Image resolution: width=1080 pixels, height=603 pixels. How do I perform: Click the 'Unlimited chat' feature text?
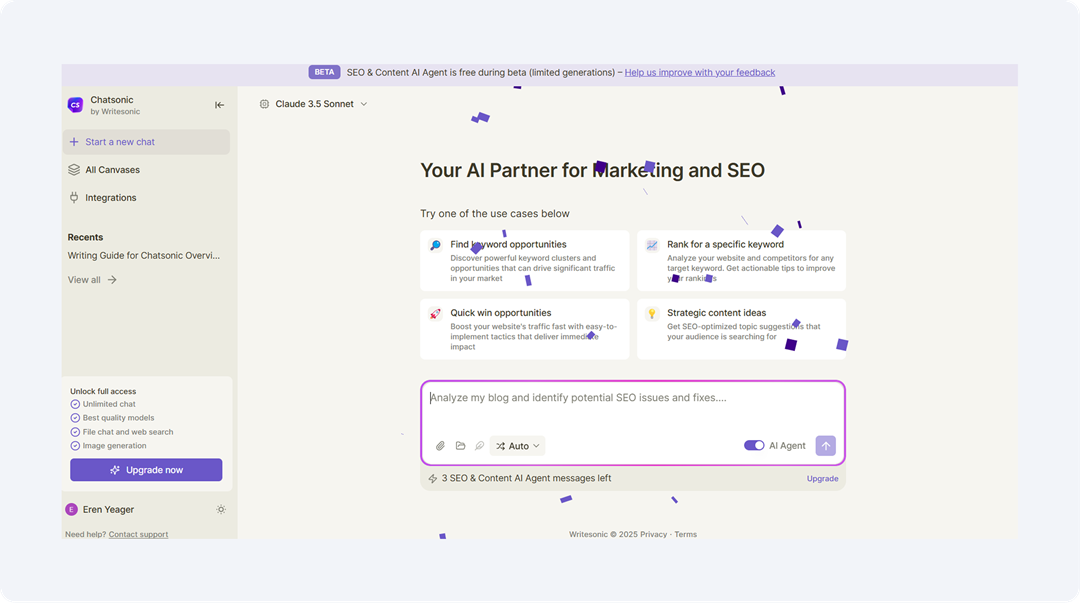coord(109,405)
